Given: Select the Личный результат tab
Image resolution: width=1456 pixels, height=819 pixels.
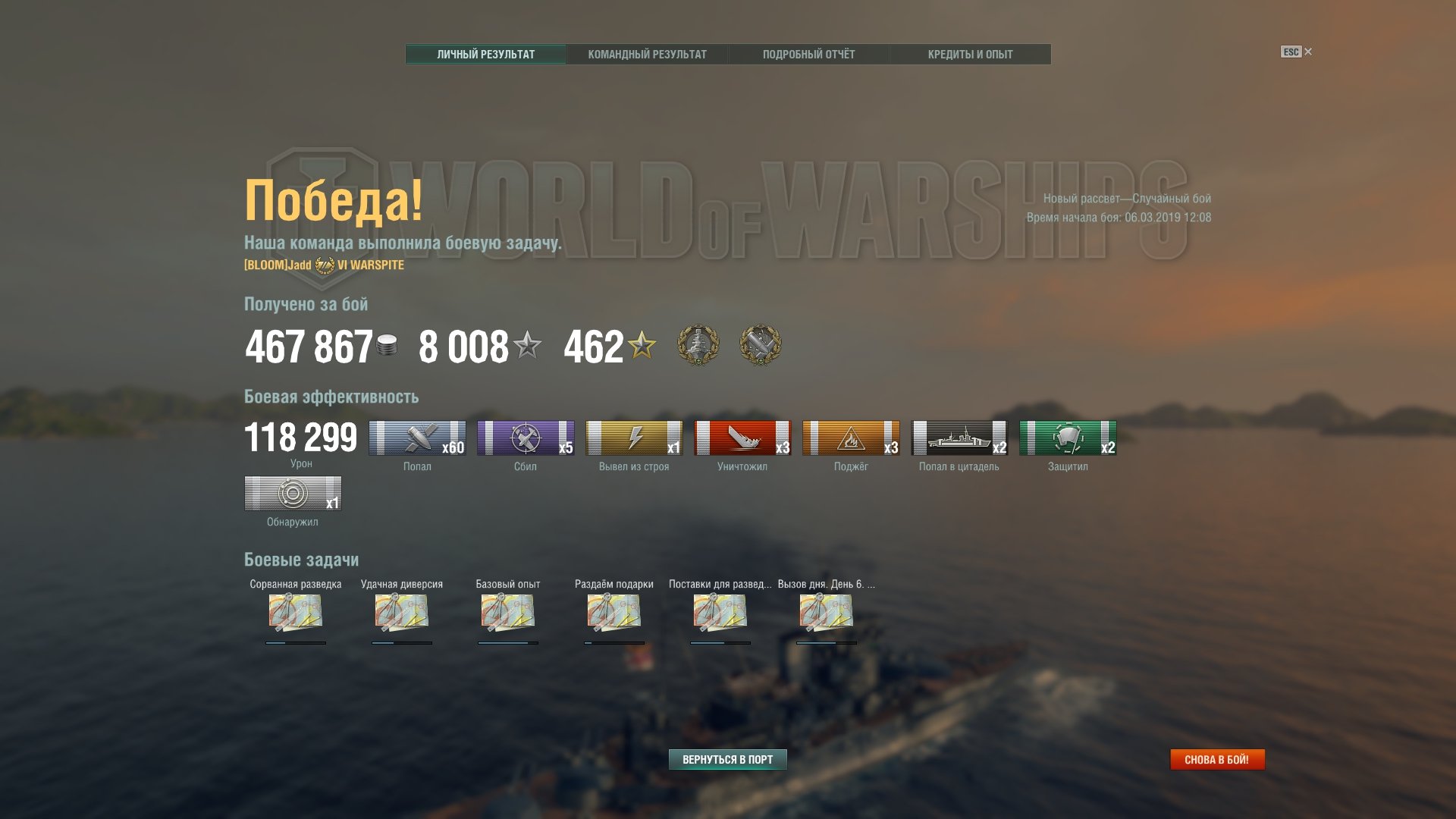Looking at the screenshot, I should pos(485,55).
